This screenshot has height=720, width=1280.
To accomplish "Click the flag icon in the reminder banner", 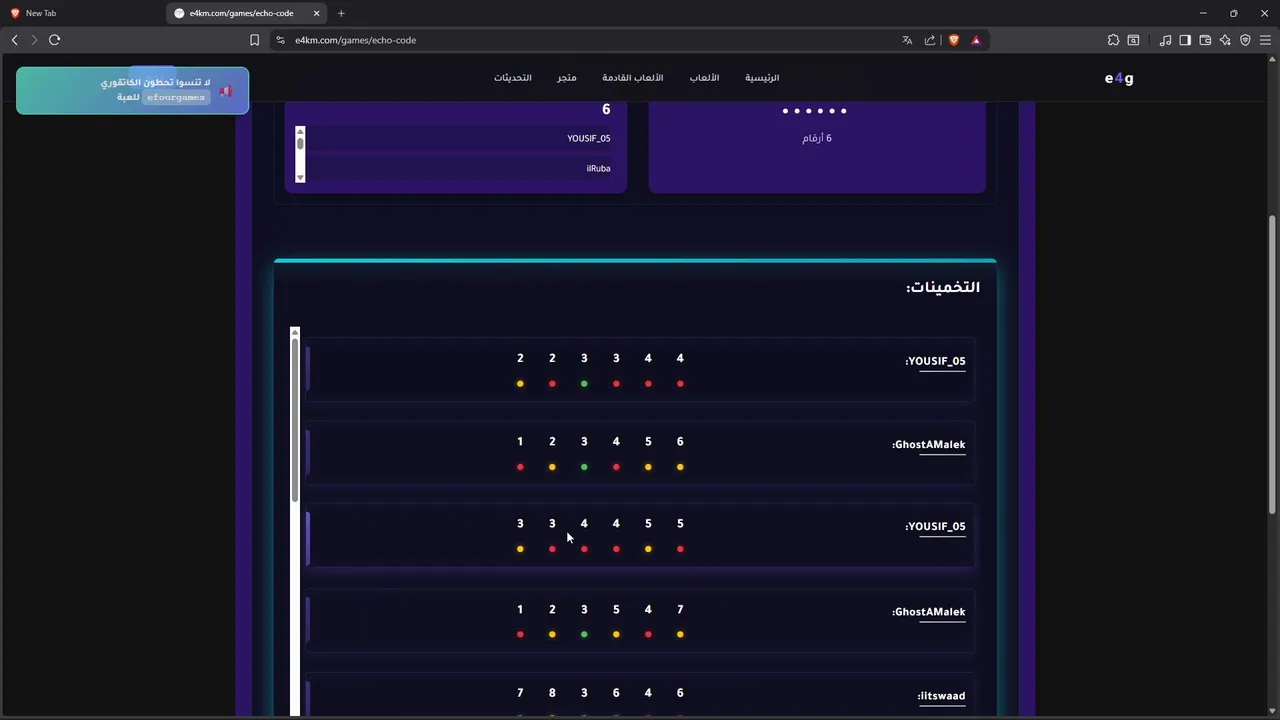I will click(x=226, y=91).
